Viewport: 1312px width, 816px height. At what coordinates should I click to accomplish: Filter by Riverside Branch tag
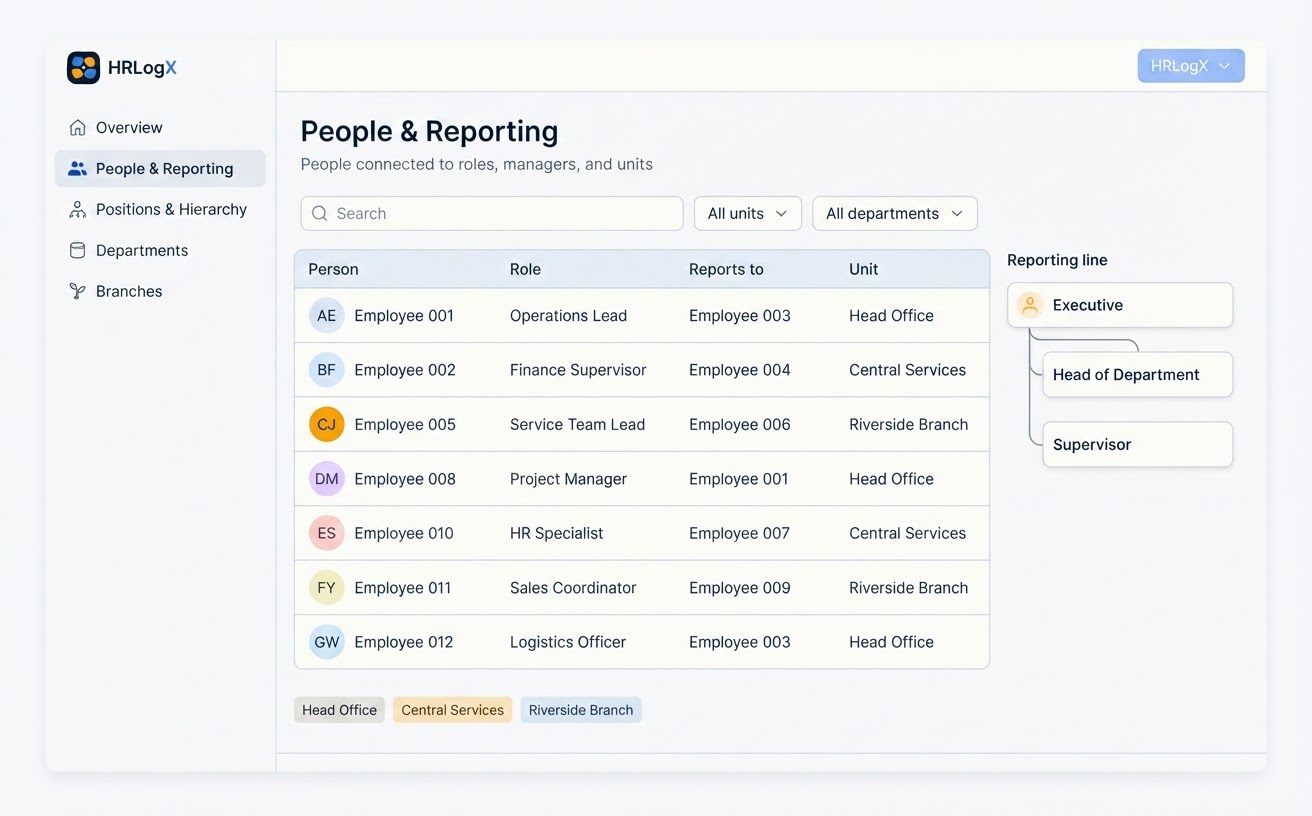[x=581, y=710]
